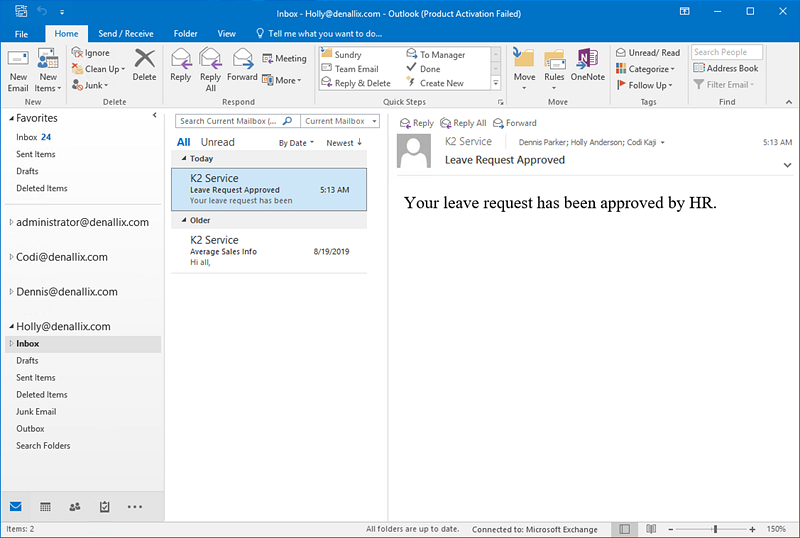Open the File menu tab
Screen dimensions: 800x538
coord(21,33)
